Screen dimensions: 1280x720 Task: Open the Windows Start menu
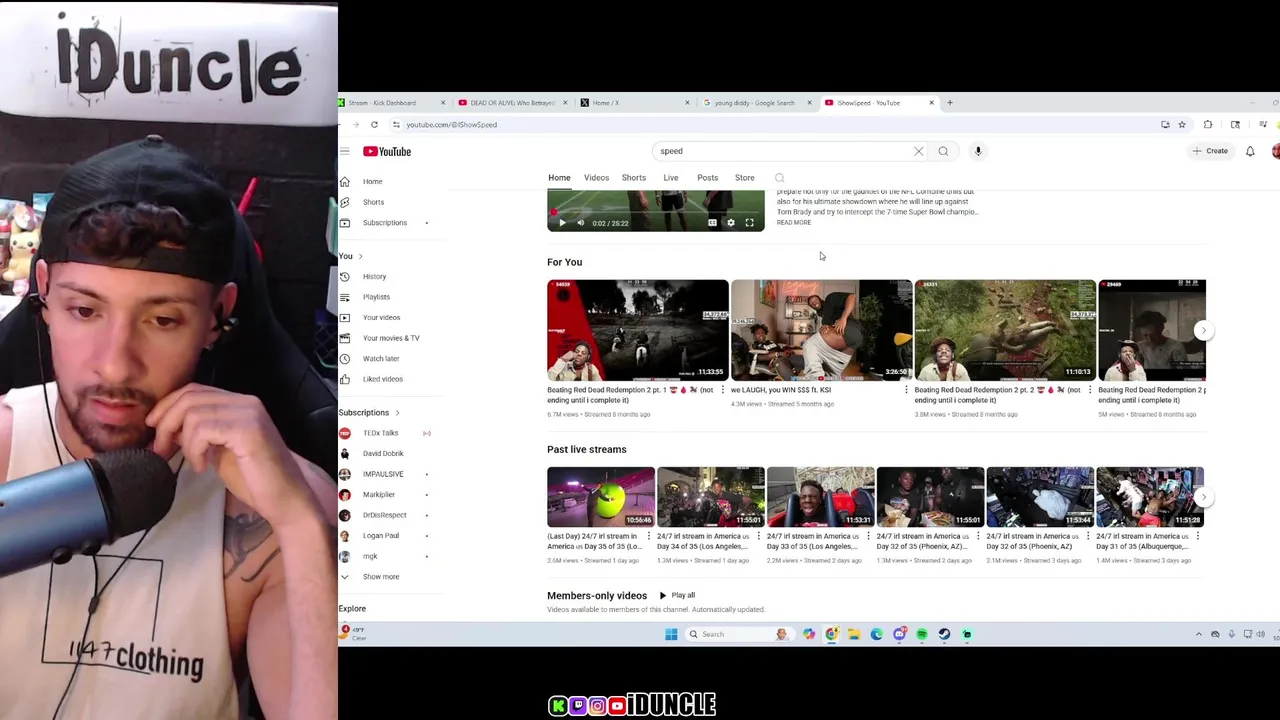pyautogui.click(x=671, y=634)
